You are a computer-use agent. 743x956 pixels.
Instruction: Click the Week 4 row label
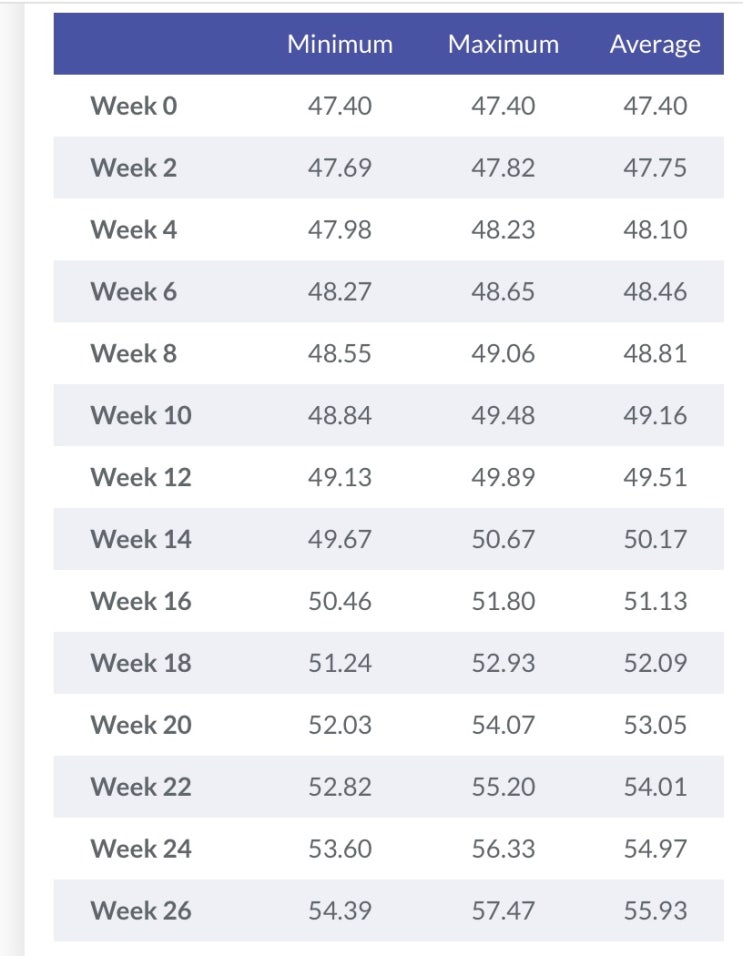click(x=134, y=230)
